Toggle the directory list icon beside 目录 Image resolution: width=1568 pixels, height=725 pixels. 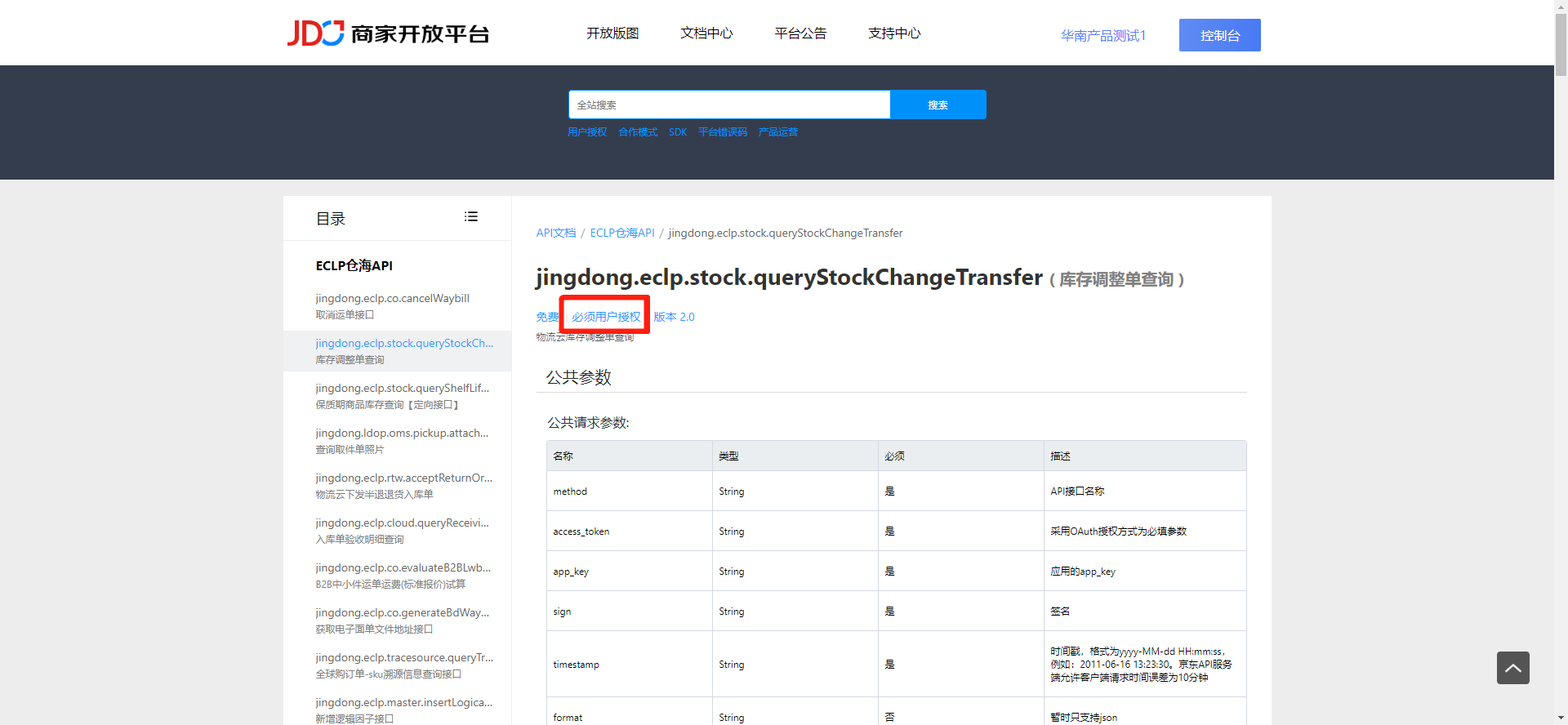470,217
